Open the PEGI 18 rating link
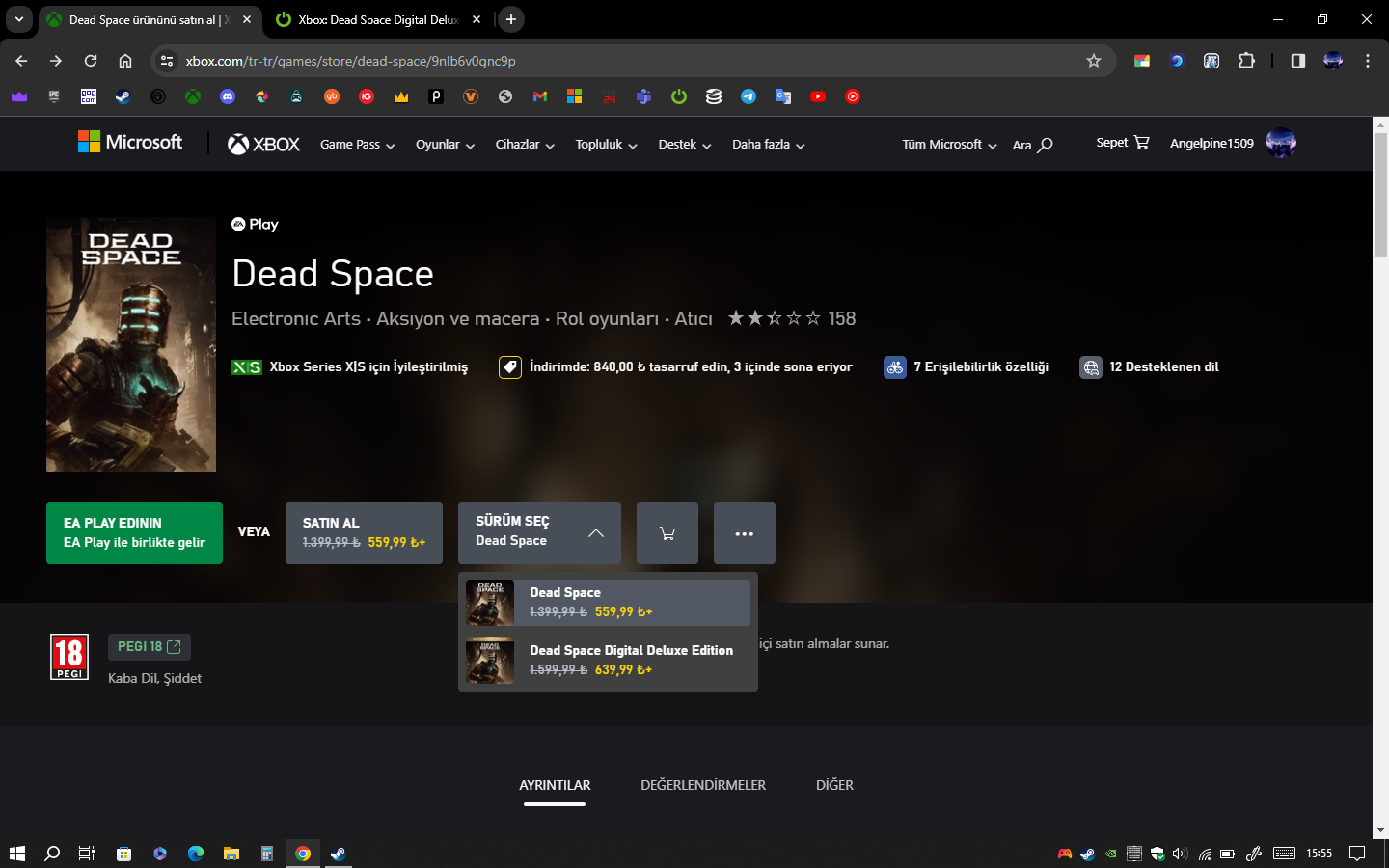This screenshot has height=868, width=1389. point(150,646)
